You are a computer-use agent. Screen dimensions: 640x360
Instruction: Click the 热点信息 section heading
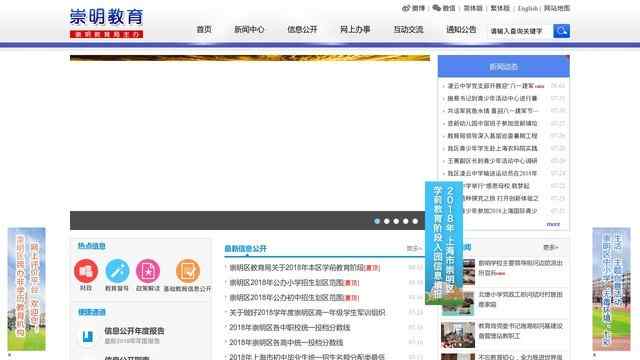tap(92, 246)
